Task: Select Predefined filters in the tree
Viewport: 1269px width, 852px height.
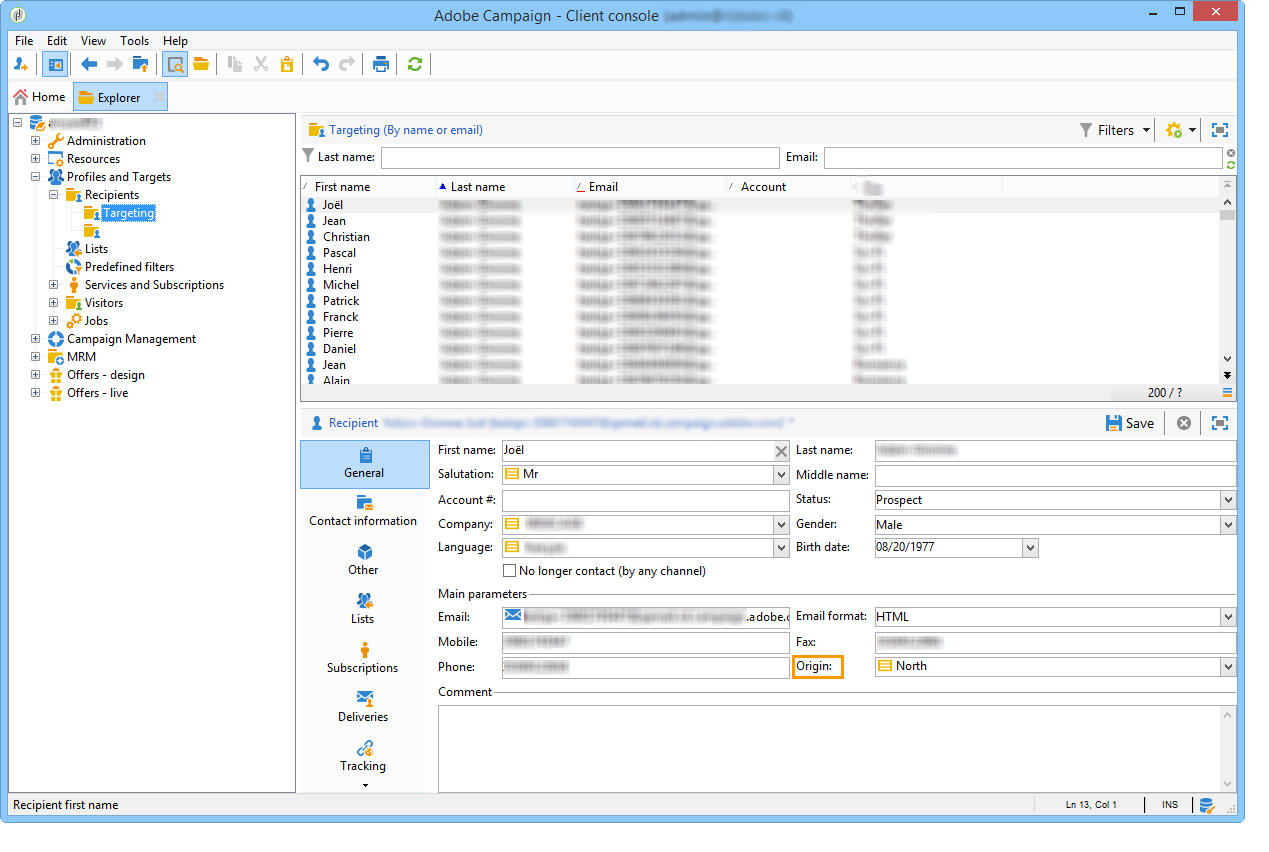Action: point(129,267)
